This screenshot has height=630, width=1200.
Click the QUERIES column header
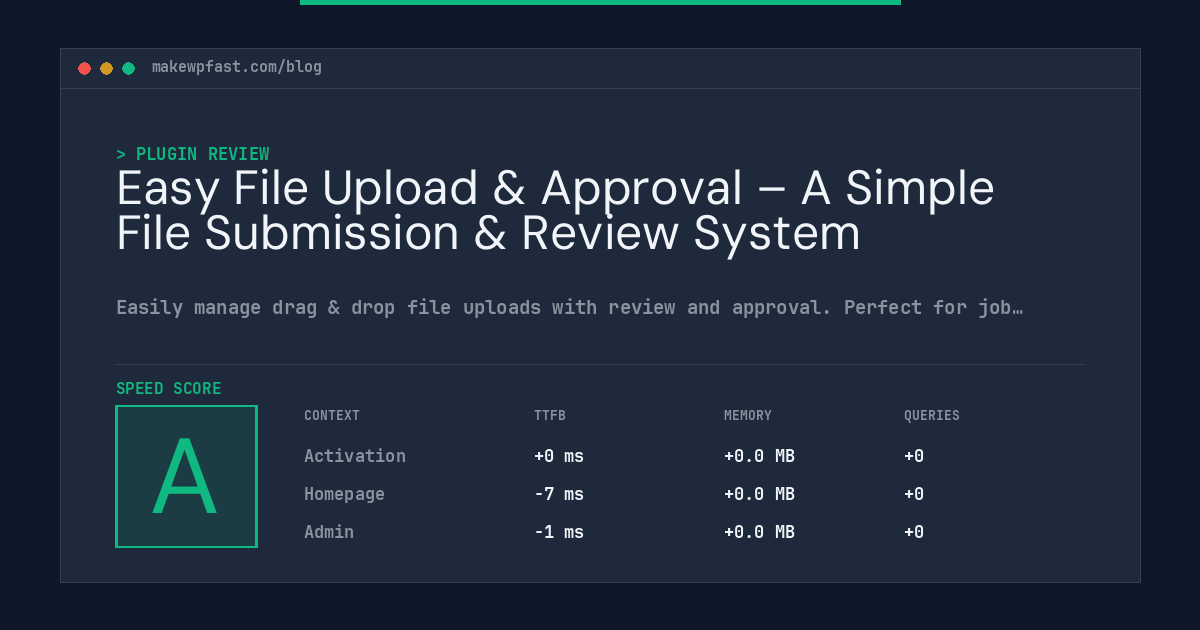[932, 415]
